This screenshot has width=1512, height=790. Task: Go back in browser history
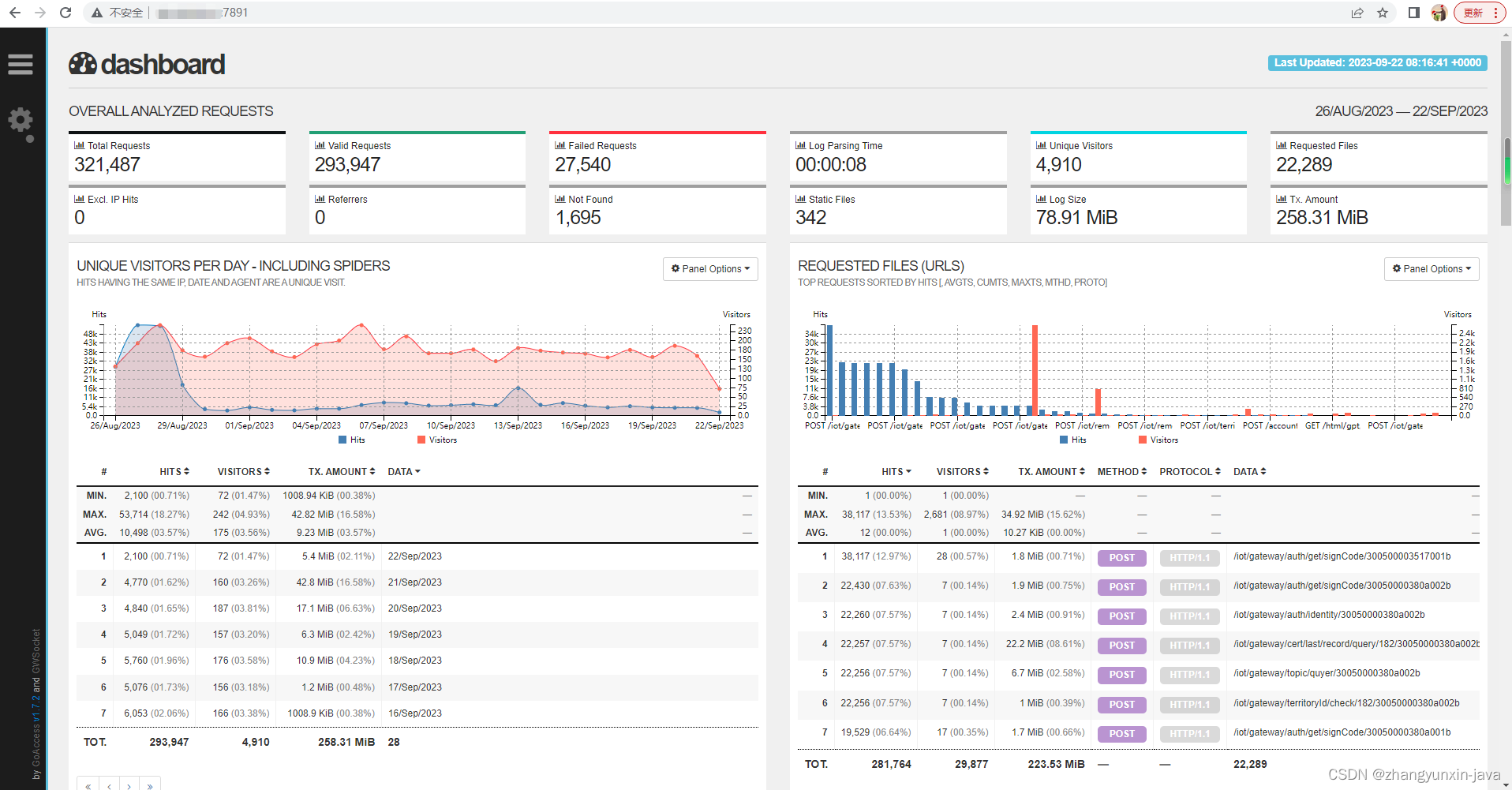15,13
